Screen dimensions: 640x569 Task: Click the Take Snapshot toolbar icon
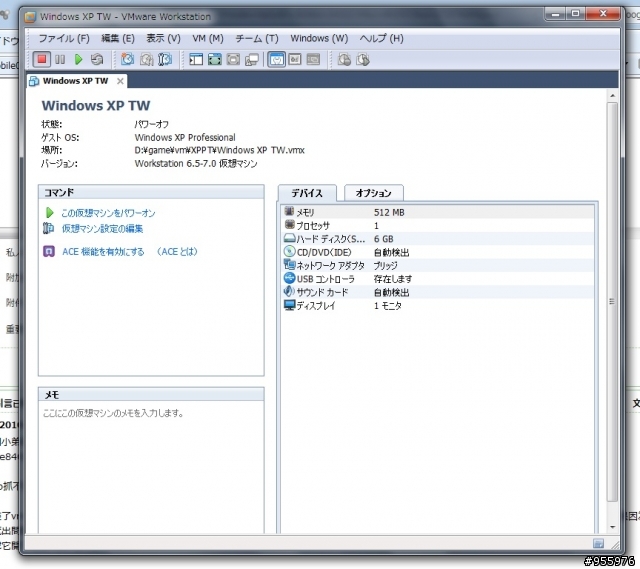pos(127,60)
